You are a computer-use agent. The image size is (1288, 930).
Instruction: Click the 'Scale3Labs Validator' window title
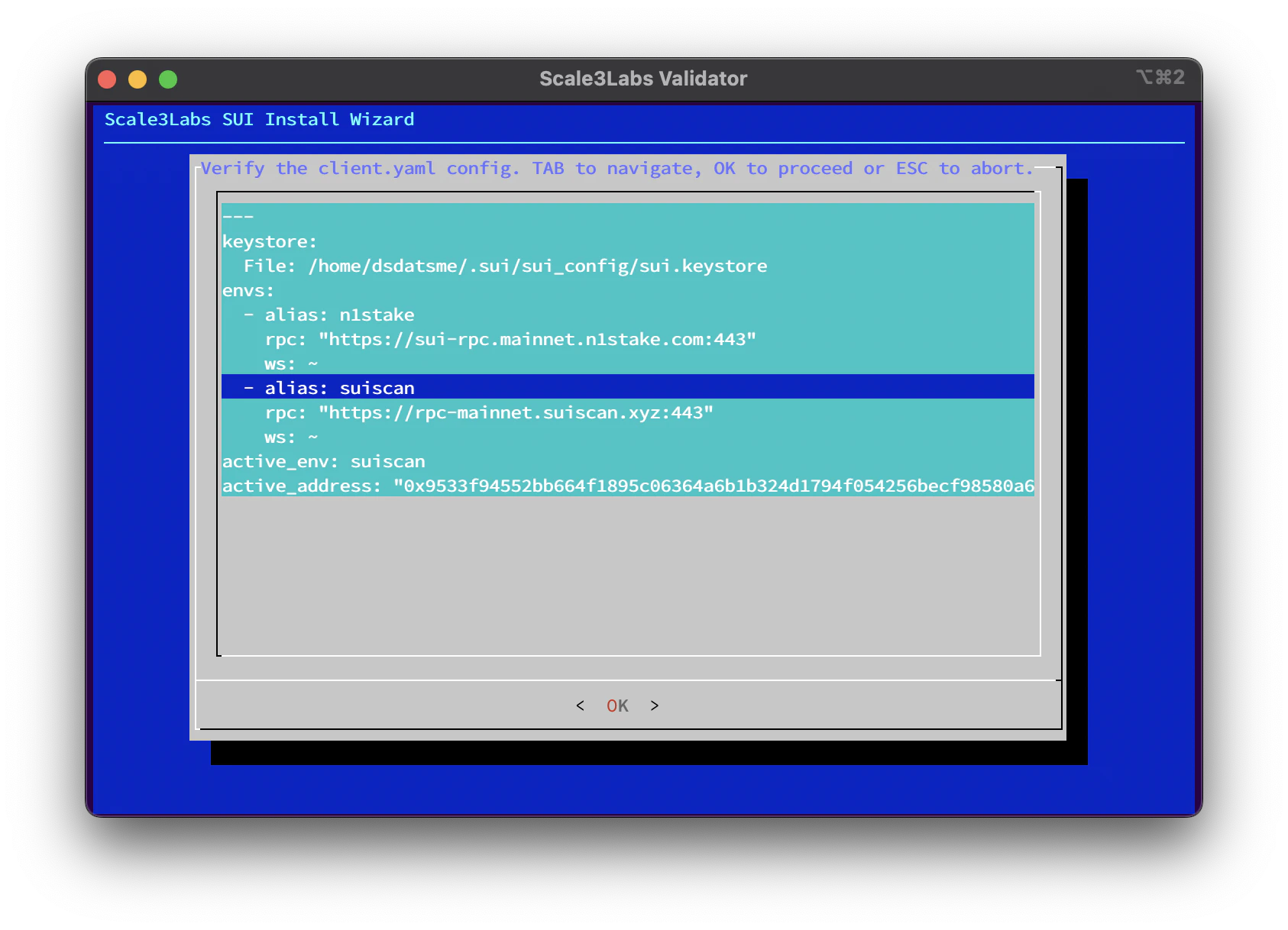point(643,79)
